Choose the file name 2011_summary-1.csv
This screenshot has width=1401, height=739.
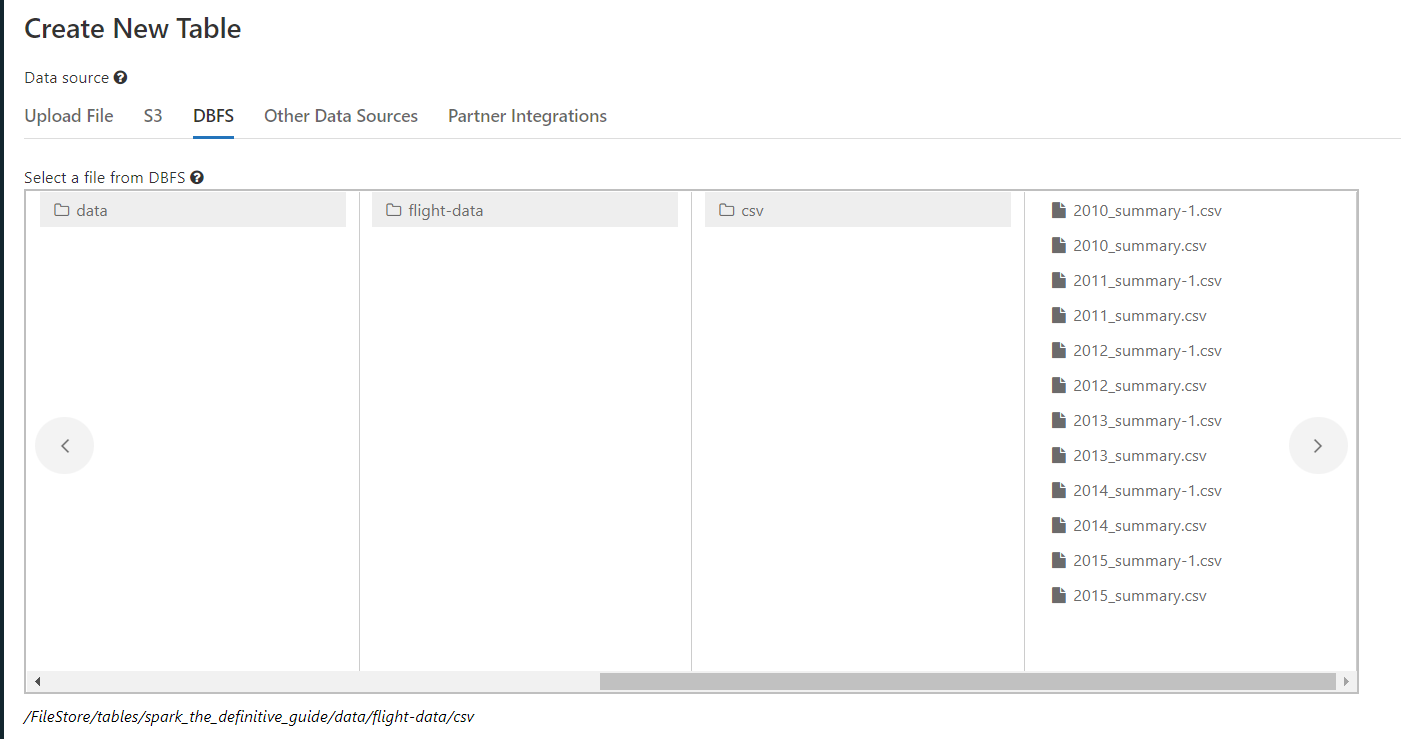pyautogui.click(x=1147, y=281)
